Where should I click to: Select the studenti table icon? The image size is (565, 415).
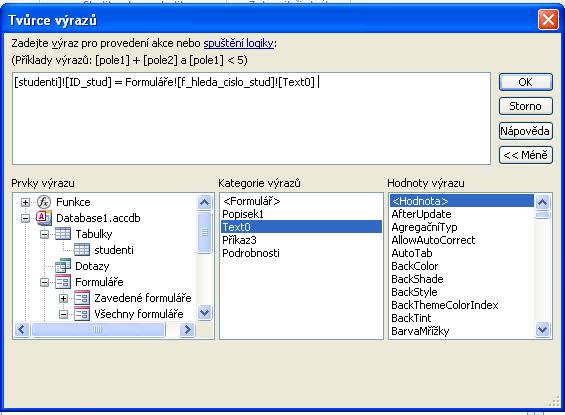pyautogui.click(x=82, y=250)
